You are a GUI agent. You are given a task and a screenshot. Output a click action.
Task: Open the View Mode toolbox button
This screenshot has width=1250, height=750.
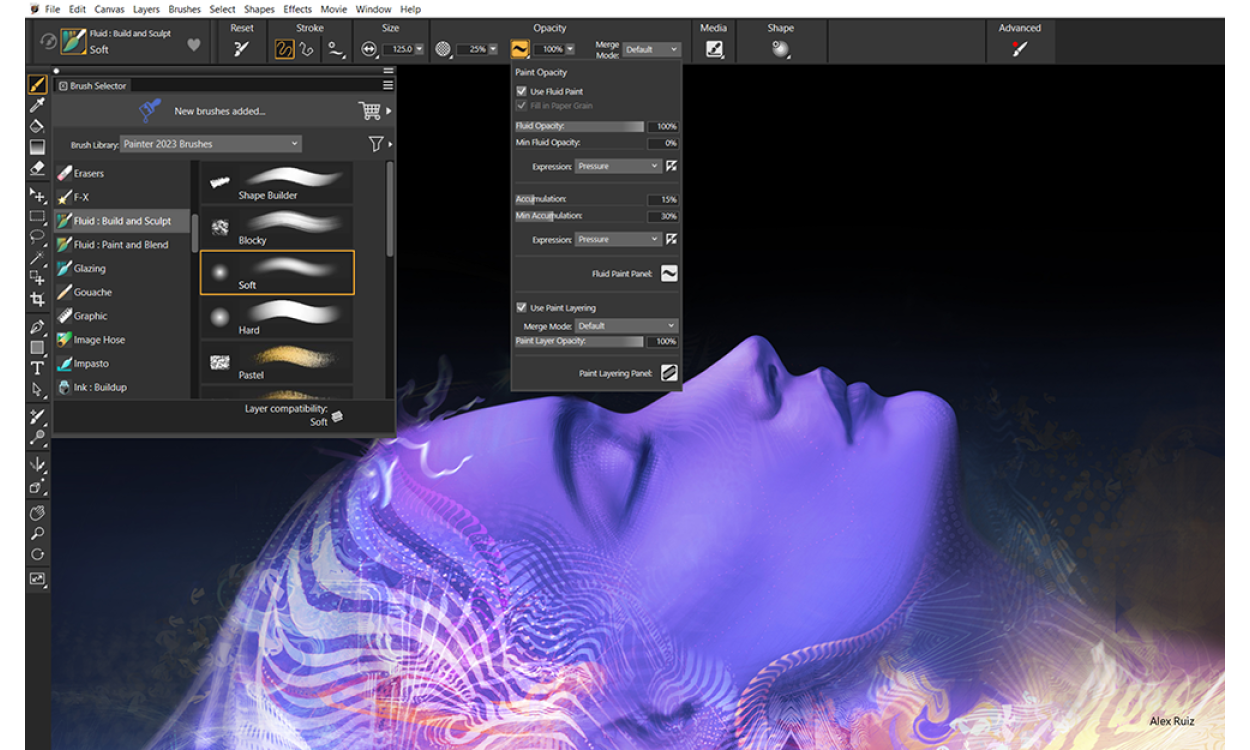pyautogui.click(x=37, y=578)
